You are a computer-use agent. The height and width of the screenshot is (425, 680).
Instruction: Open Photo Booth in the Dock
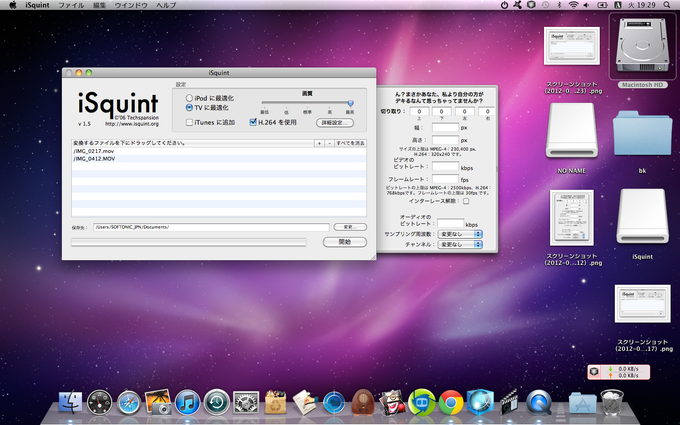point(392,402)
